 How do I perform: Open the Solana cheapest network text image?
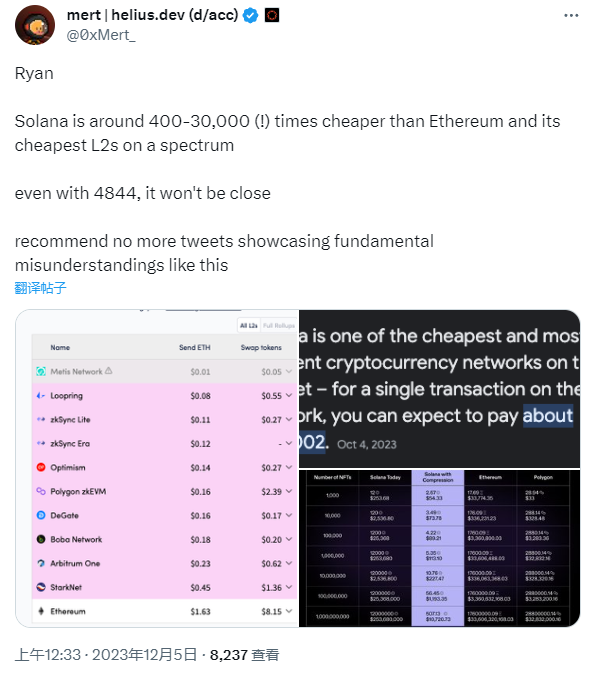pyautogui.click(x=439, y=388)
